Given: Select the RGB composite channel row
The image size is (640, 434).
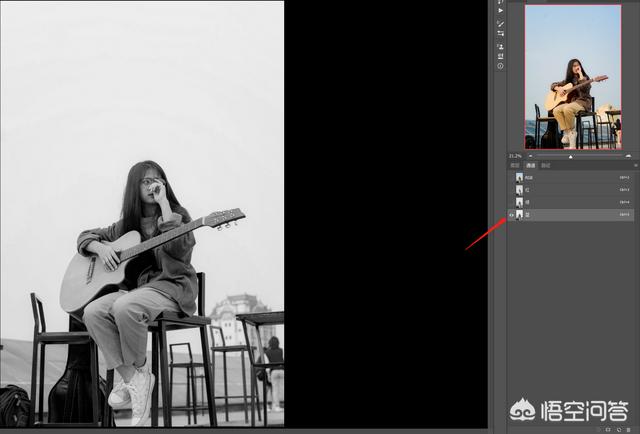Looking at the screenshot, I should [571, 178].
